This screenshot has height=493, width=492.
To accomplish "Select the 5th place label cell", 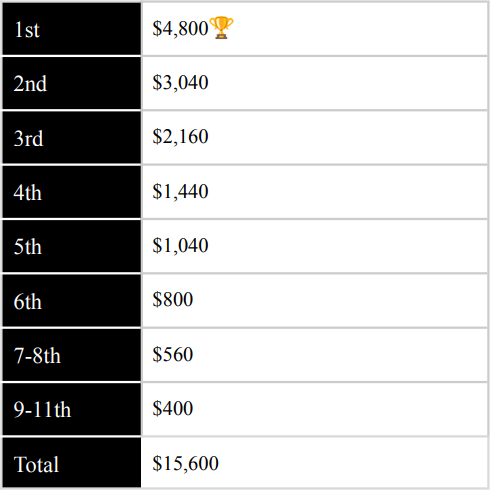I will click(72, 247).
